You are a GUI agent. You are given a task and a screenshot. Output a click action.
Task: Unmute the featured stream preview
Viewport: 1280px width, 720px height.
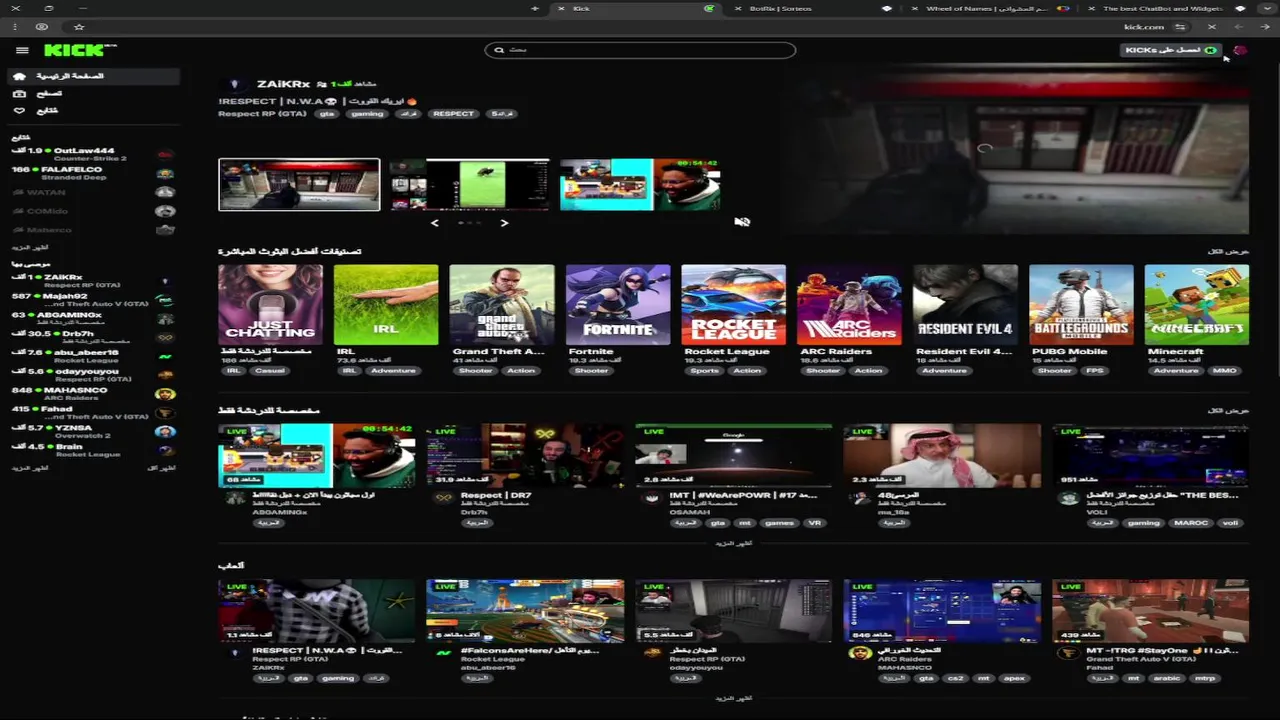[742, 222]
